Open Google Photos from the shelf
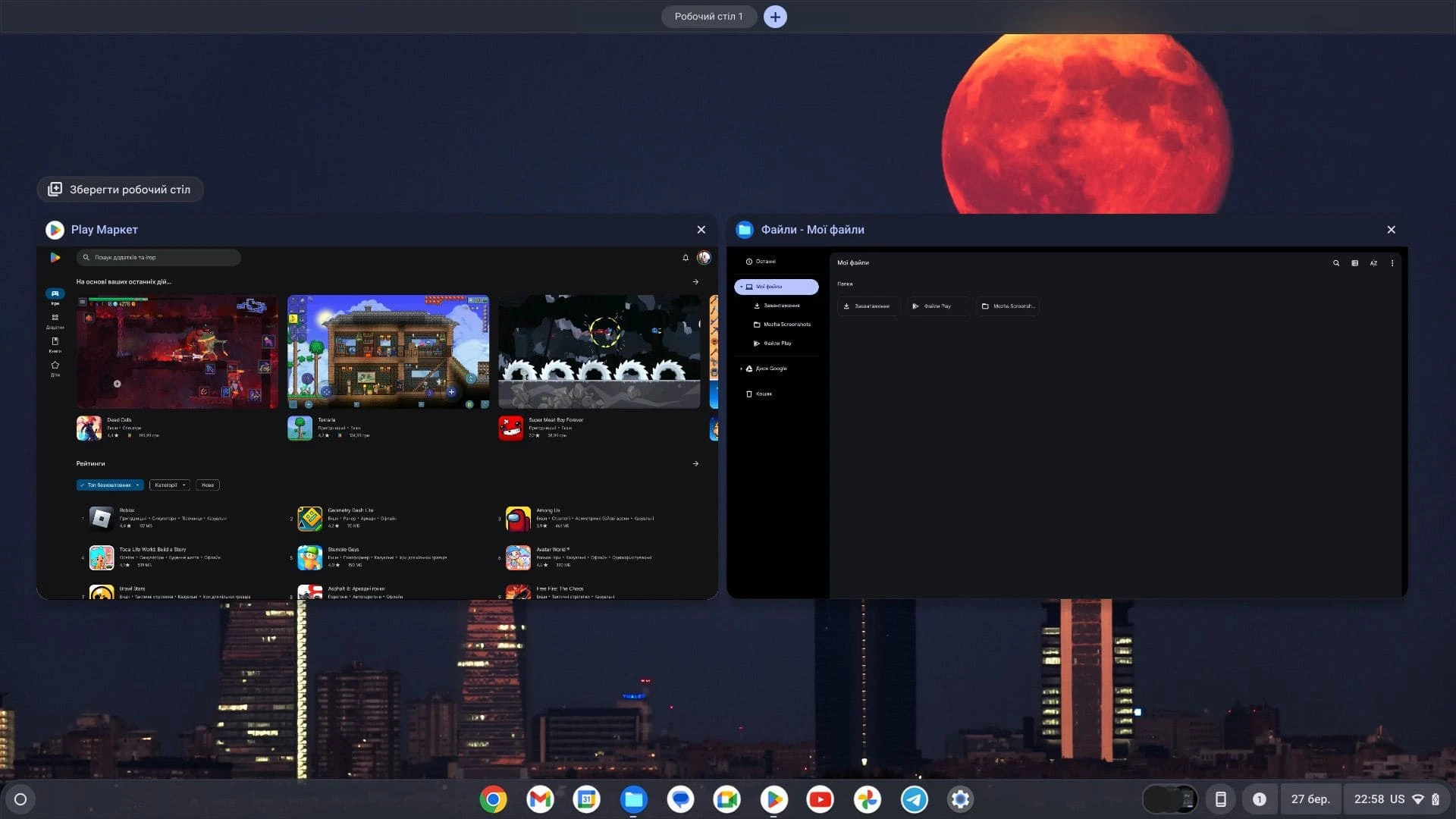This screenshot has width=1456, height=819. click(867, 799)
